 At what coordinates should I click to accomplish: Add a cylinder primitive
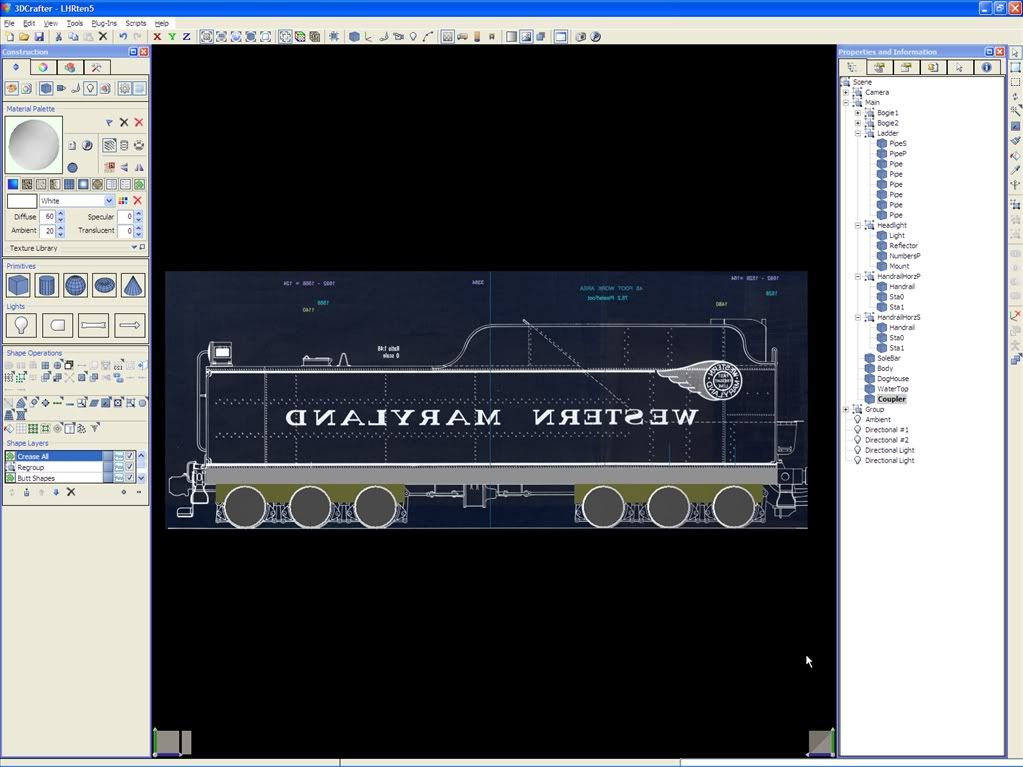[x=47, y=286]
